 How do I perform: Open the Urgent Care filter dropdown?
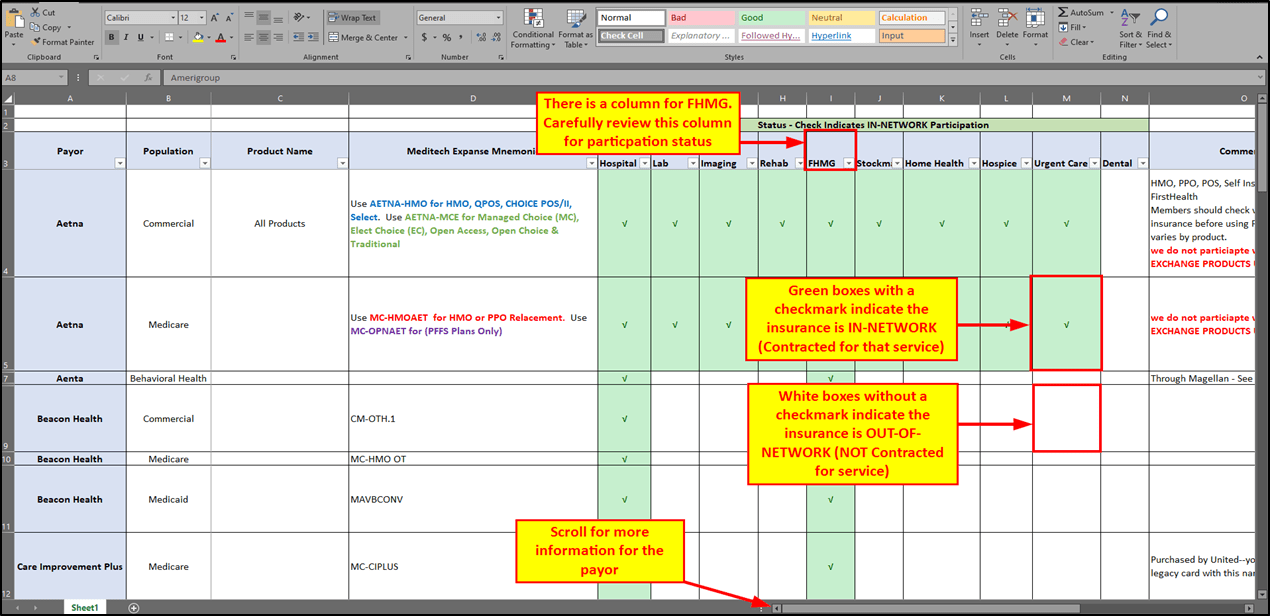tap(1095, 163)
